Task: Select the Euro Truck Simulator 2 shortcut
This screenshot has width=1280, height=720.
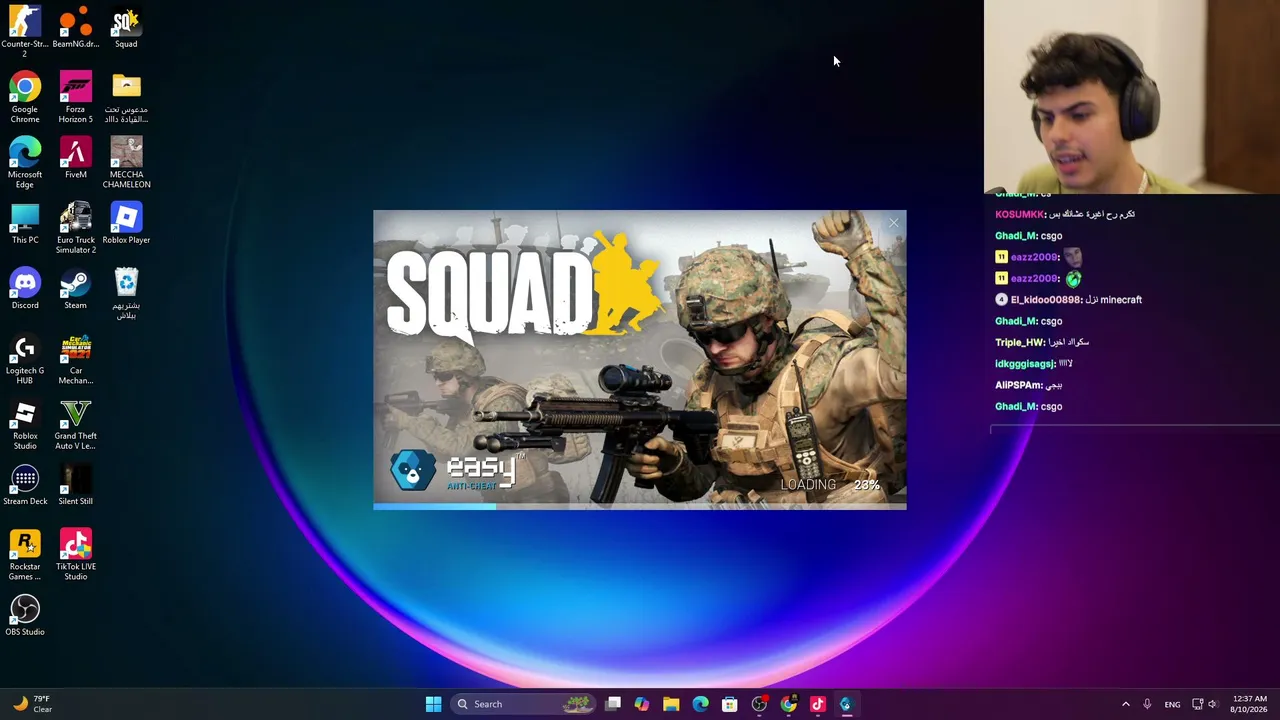Action: click(x=76, y=228)
